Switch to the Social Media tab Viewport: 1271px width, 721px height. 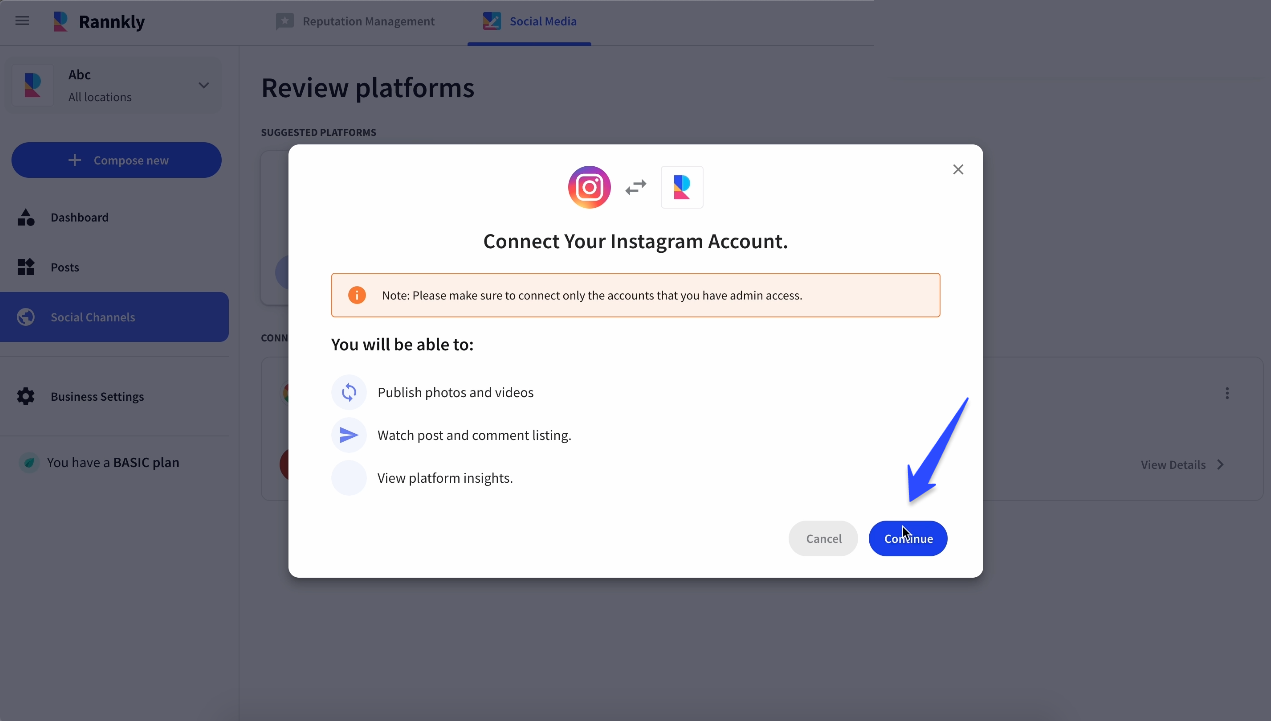point(529,21)
